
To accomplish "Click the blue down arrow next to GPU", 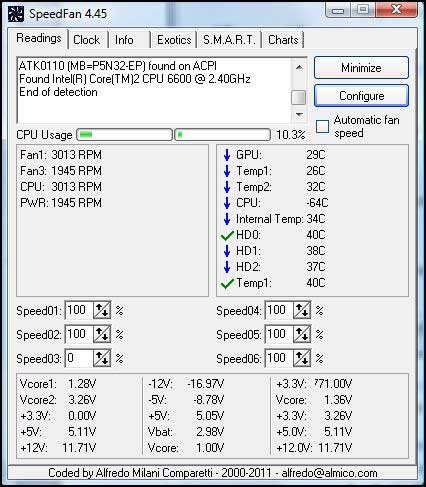I will click(x=227, y=155).
